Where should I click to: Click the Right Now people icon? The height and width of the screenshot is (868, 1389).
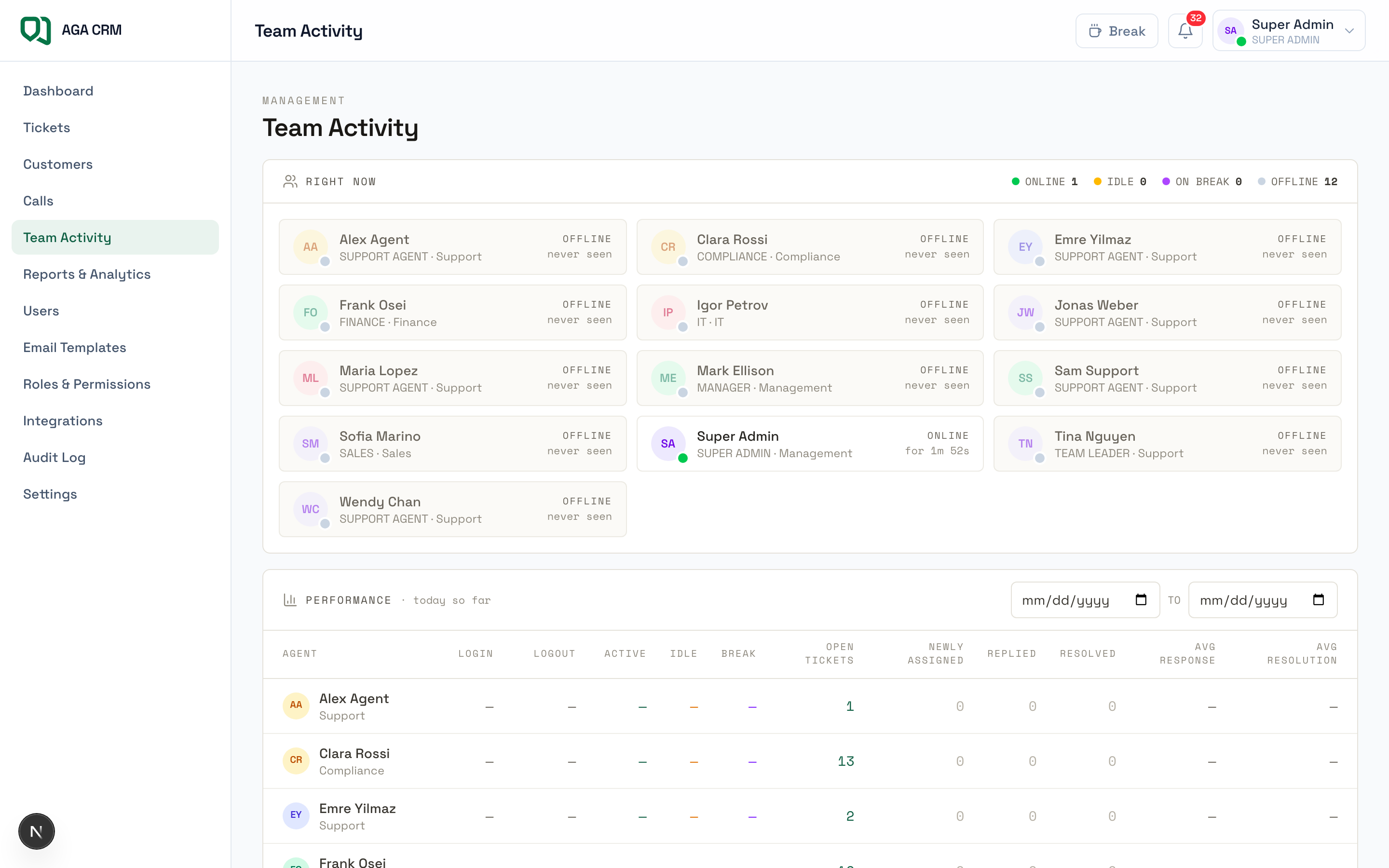click(x=290, y=181)
